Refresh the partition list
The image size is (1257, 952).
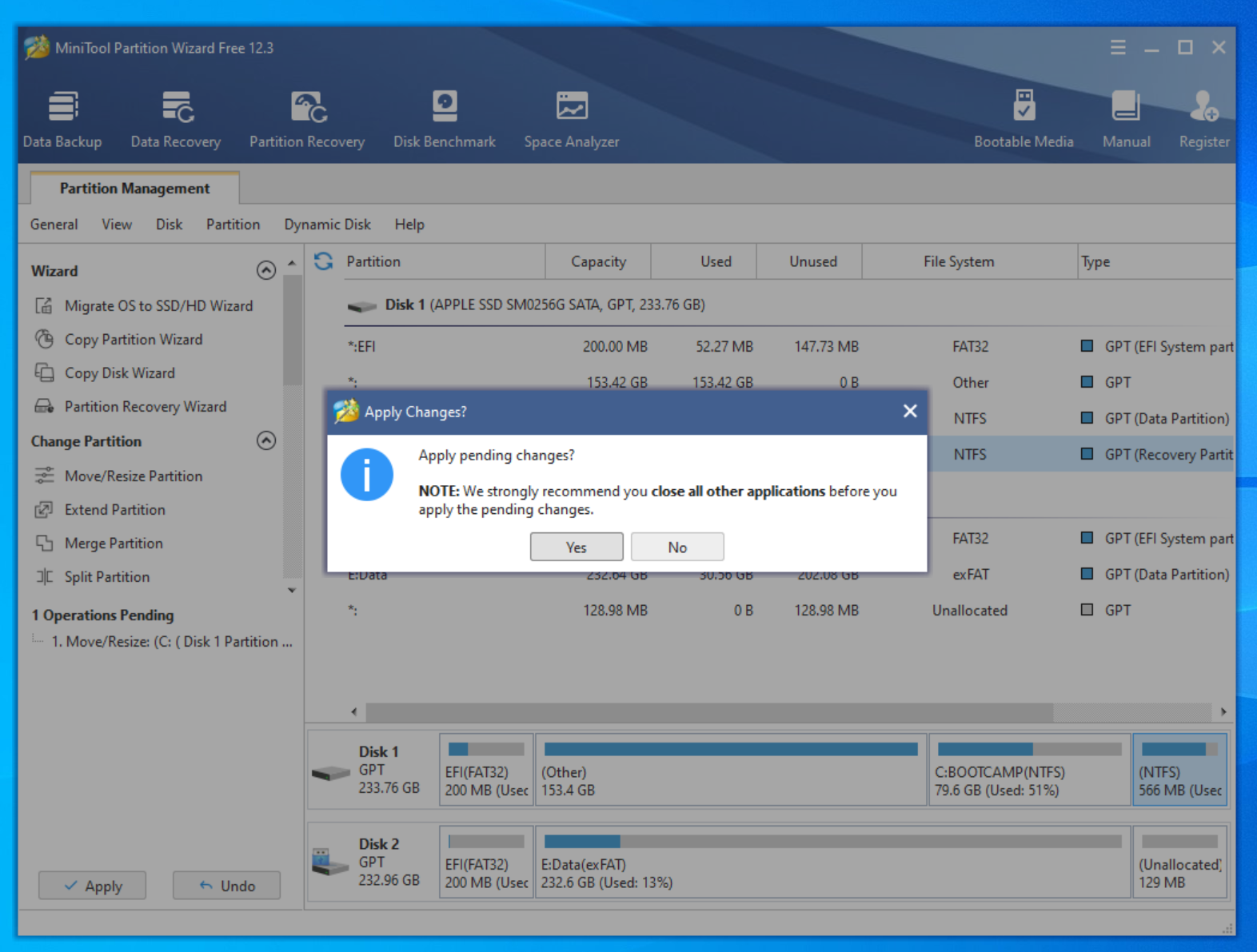click(323, 261)
